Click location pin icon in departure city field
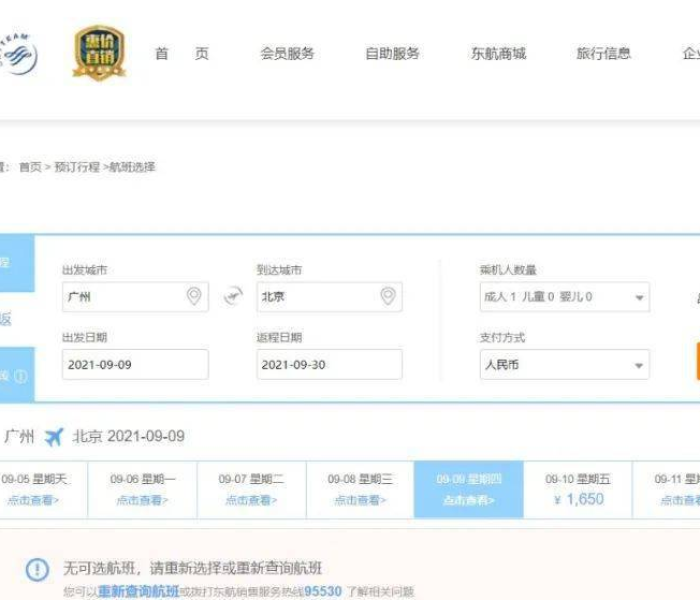The width and height of the screenshot is (700, 600). coord(194,296)
